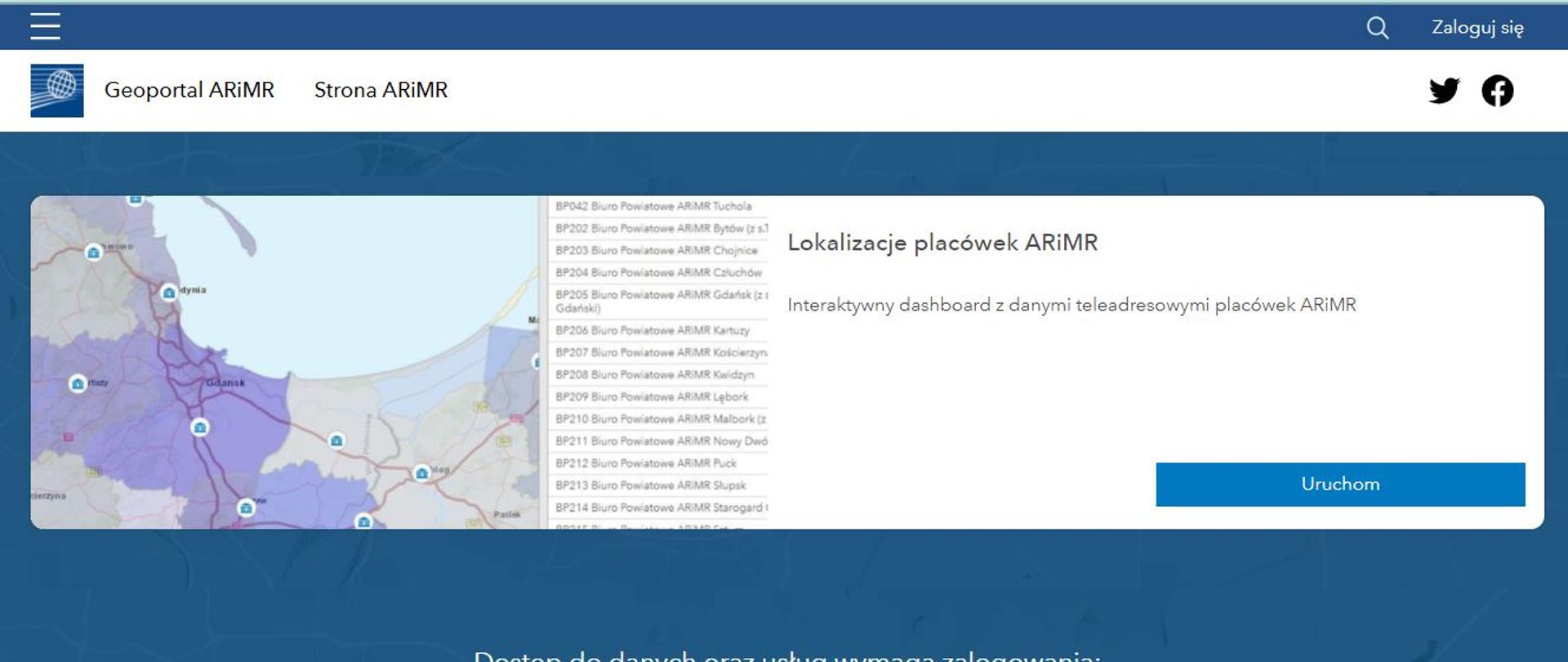Click the Lokalizacje placówek ARiMR title
1568x662 pixels.
942,243
